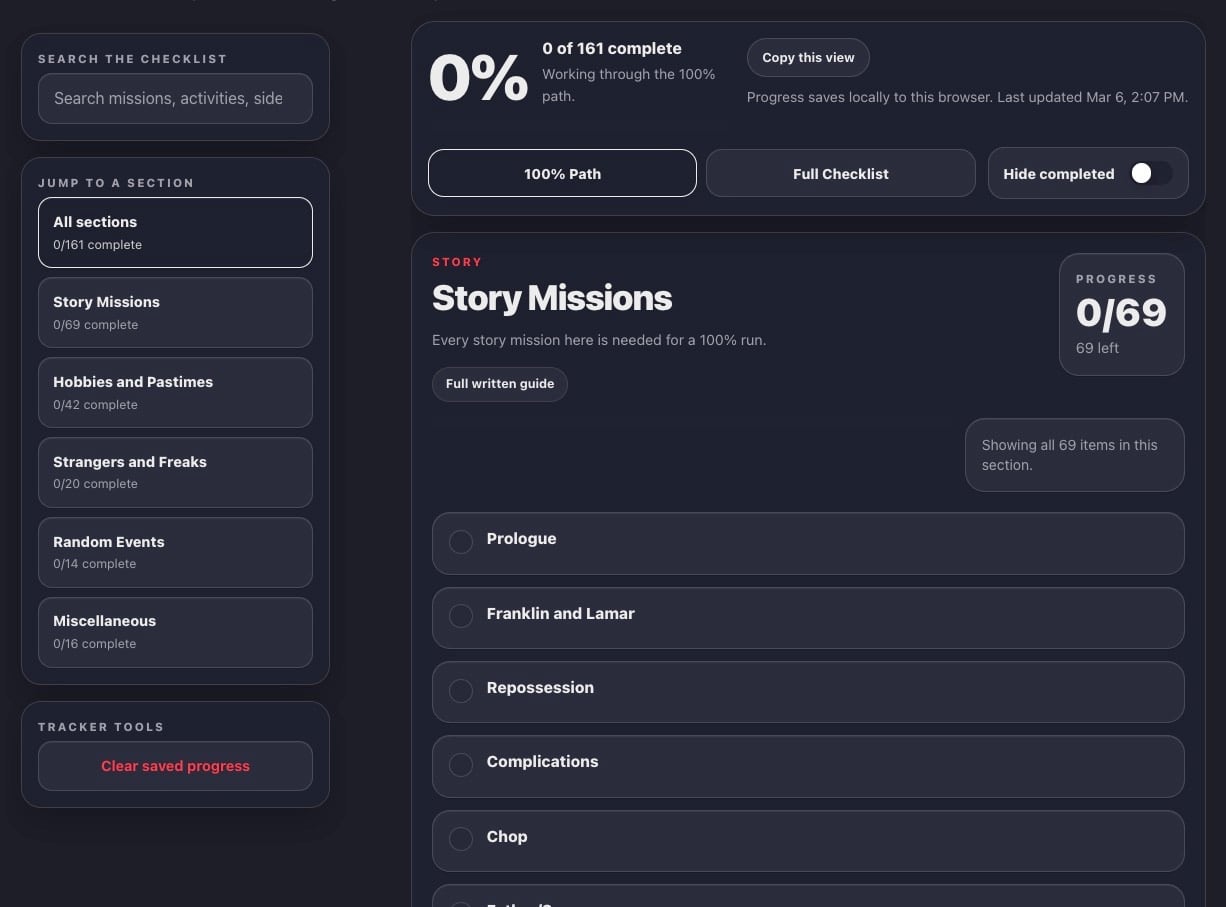This screenshot has height=907, width=1226.
Task: Click the checklist search field
Action: click(175, 99)
